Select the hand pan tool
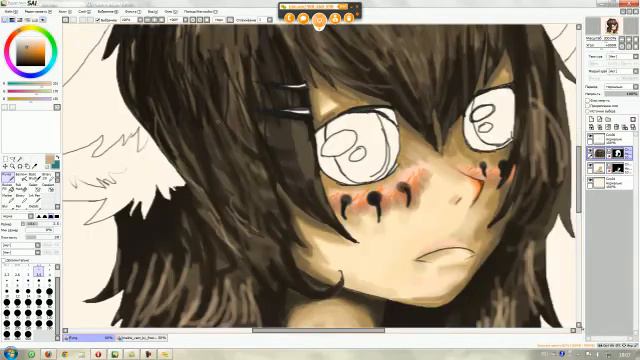 (27, 166)
